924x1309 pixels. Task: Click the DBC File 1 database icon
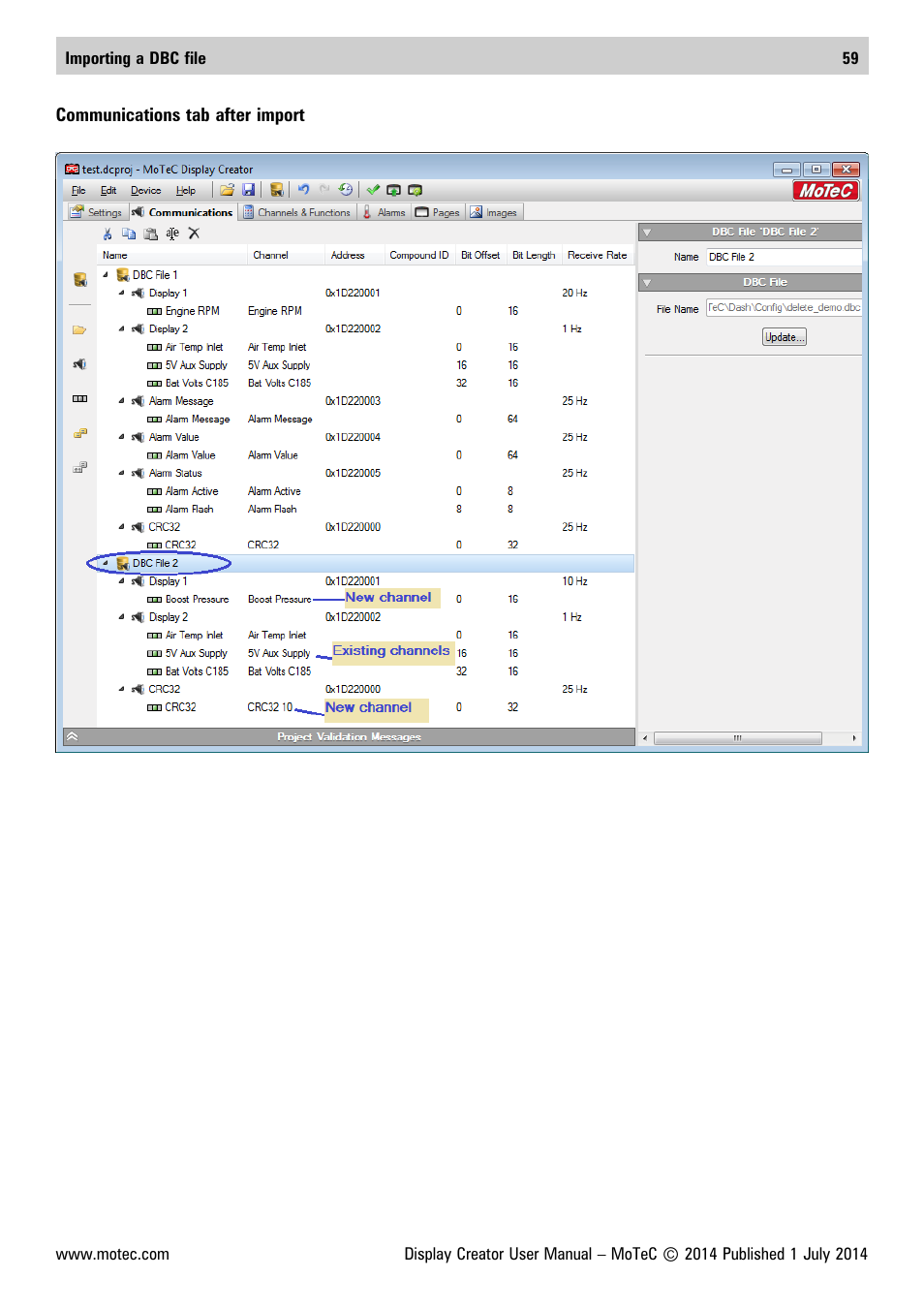coord(123,275)
